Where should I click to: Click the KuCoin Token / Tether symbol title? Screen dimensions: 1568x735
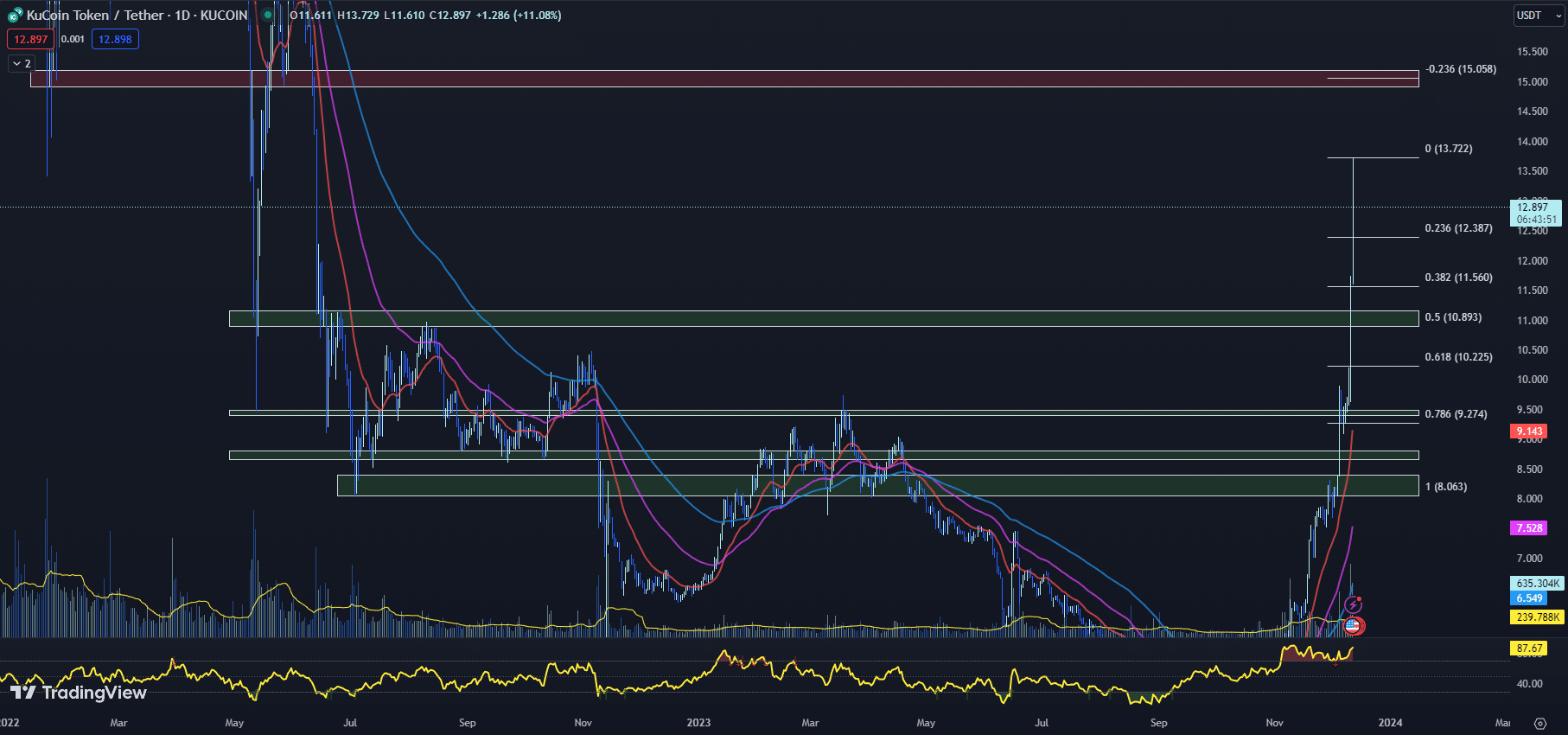coord(137,15)
